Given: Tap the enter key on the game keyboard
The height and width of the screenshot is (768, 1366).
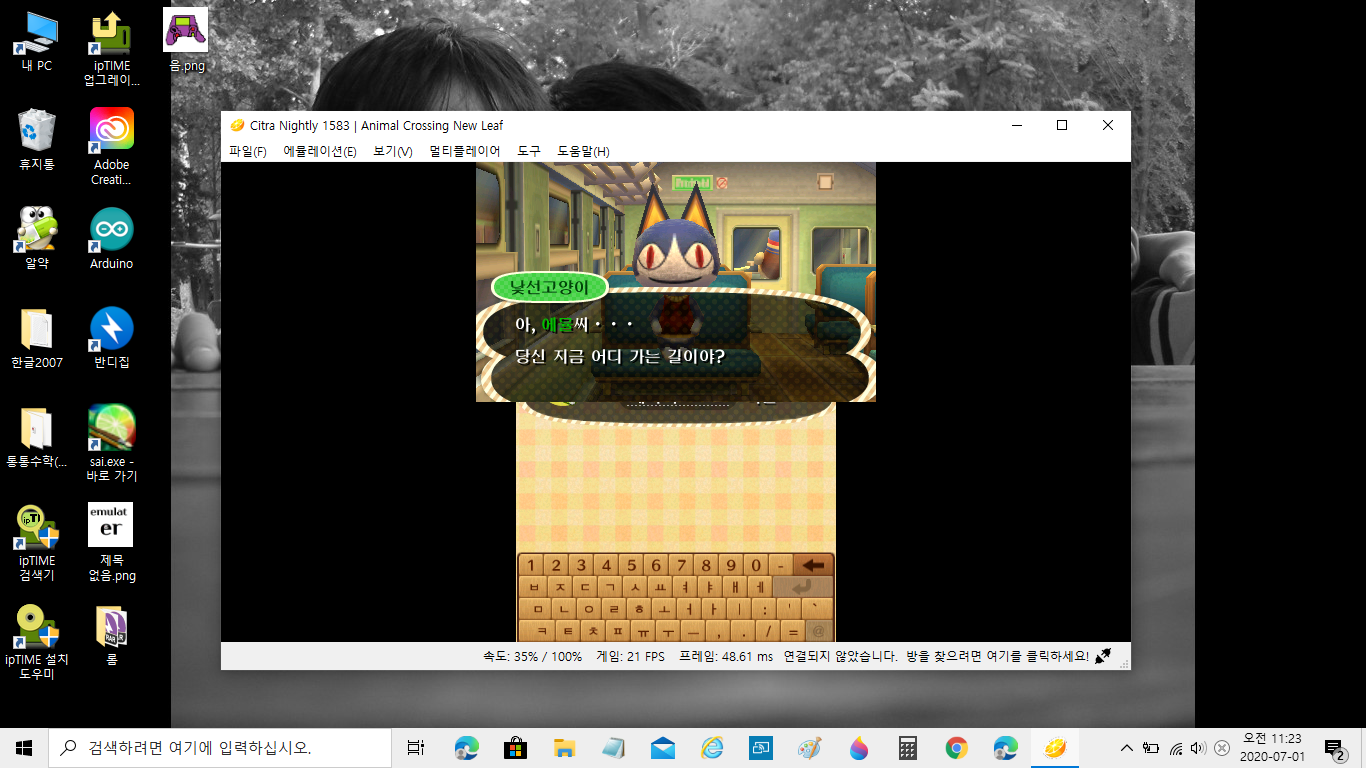Looking at the screenshot, I should tap(802, 587).
